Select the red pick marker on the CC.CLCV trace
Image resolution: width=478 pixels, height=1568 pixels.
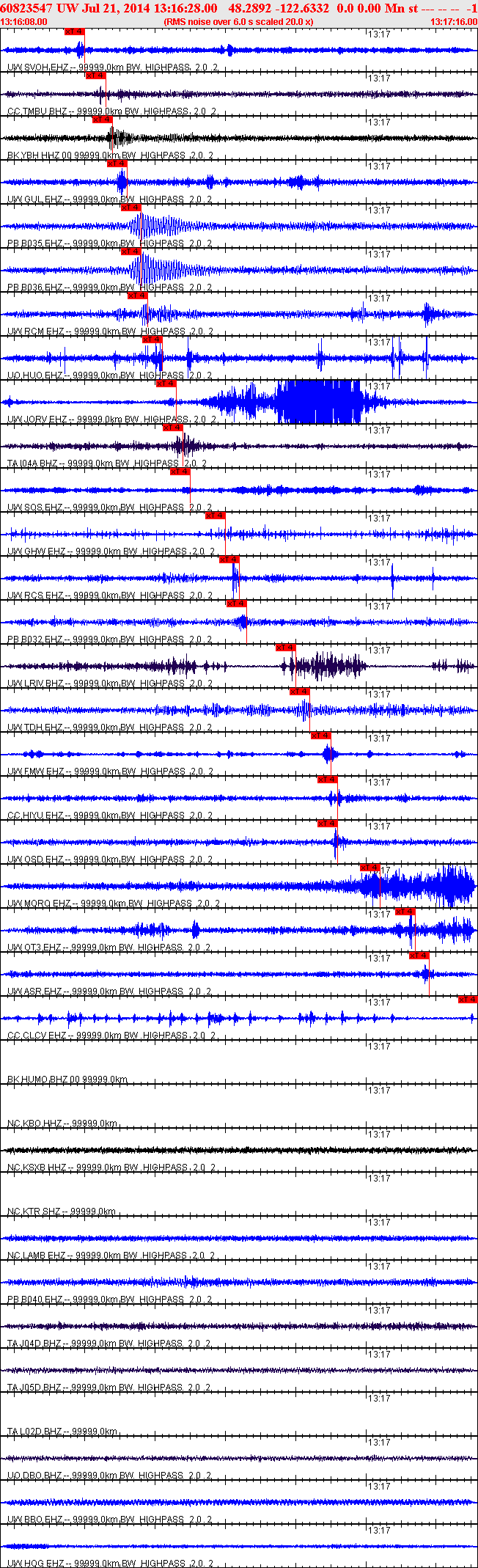click(468, 1000)
